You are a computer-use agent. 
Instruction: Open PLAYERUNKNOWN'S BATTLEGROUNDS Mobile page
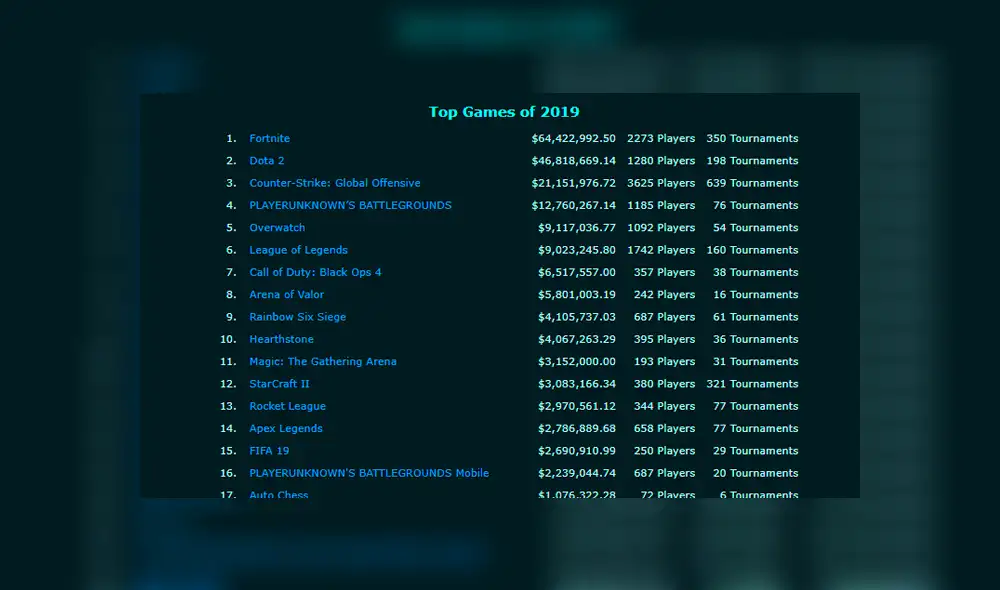[368, 473]
